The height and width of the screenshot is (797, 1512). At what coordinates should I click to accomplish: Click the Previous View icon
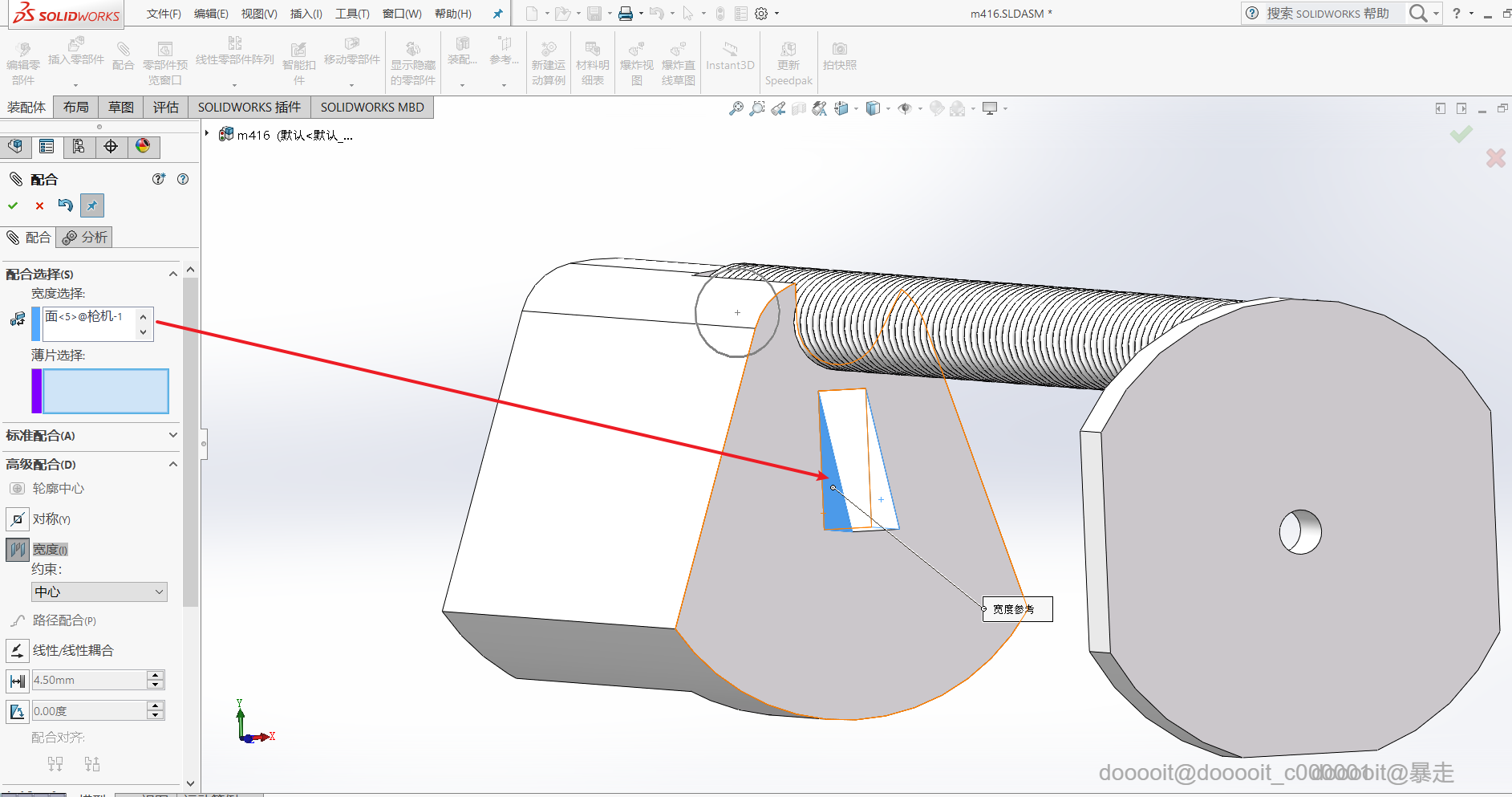tap(778, 108)
